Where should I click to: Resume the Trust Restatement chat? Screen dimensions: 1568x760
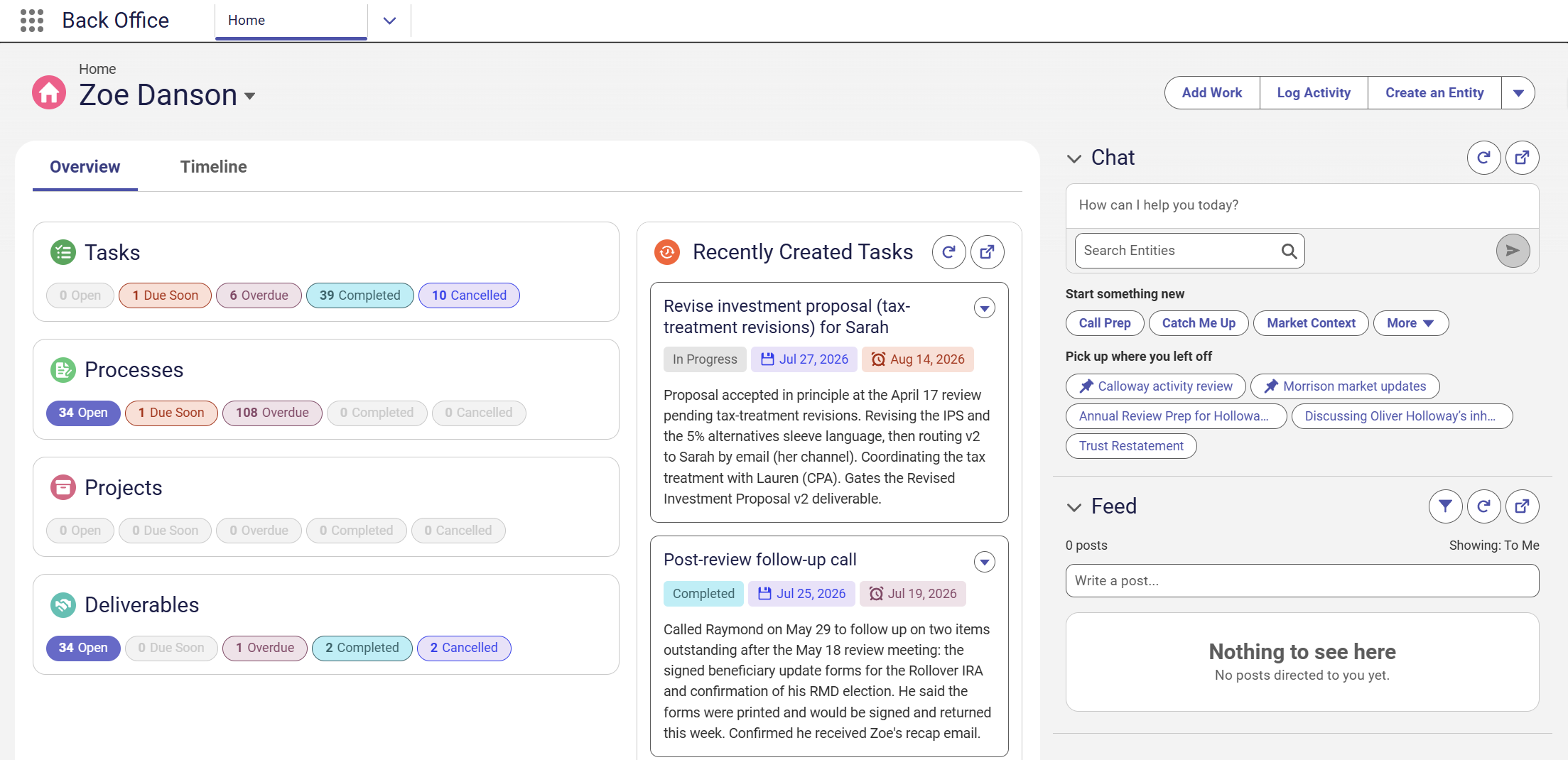[1131, 446]
